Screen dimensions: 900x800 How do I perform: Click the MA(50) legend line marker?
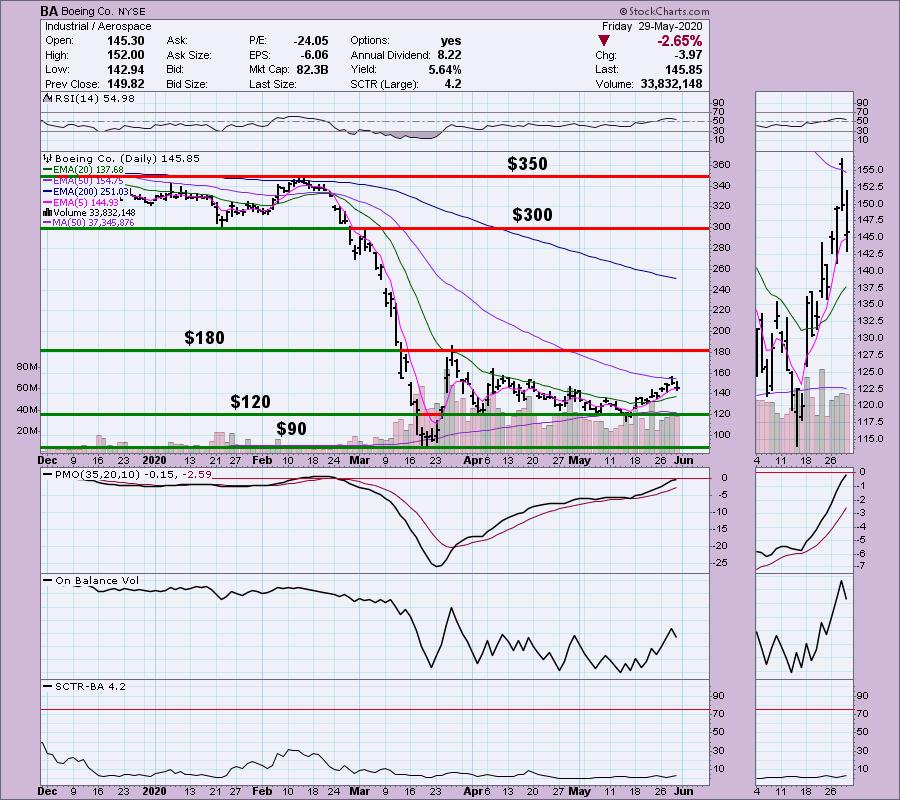pos(50,223)
